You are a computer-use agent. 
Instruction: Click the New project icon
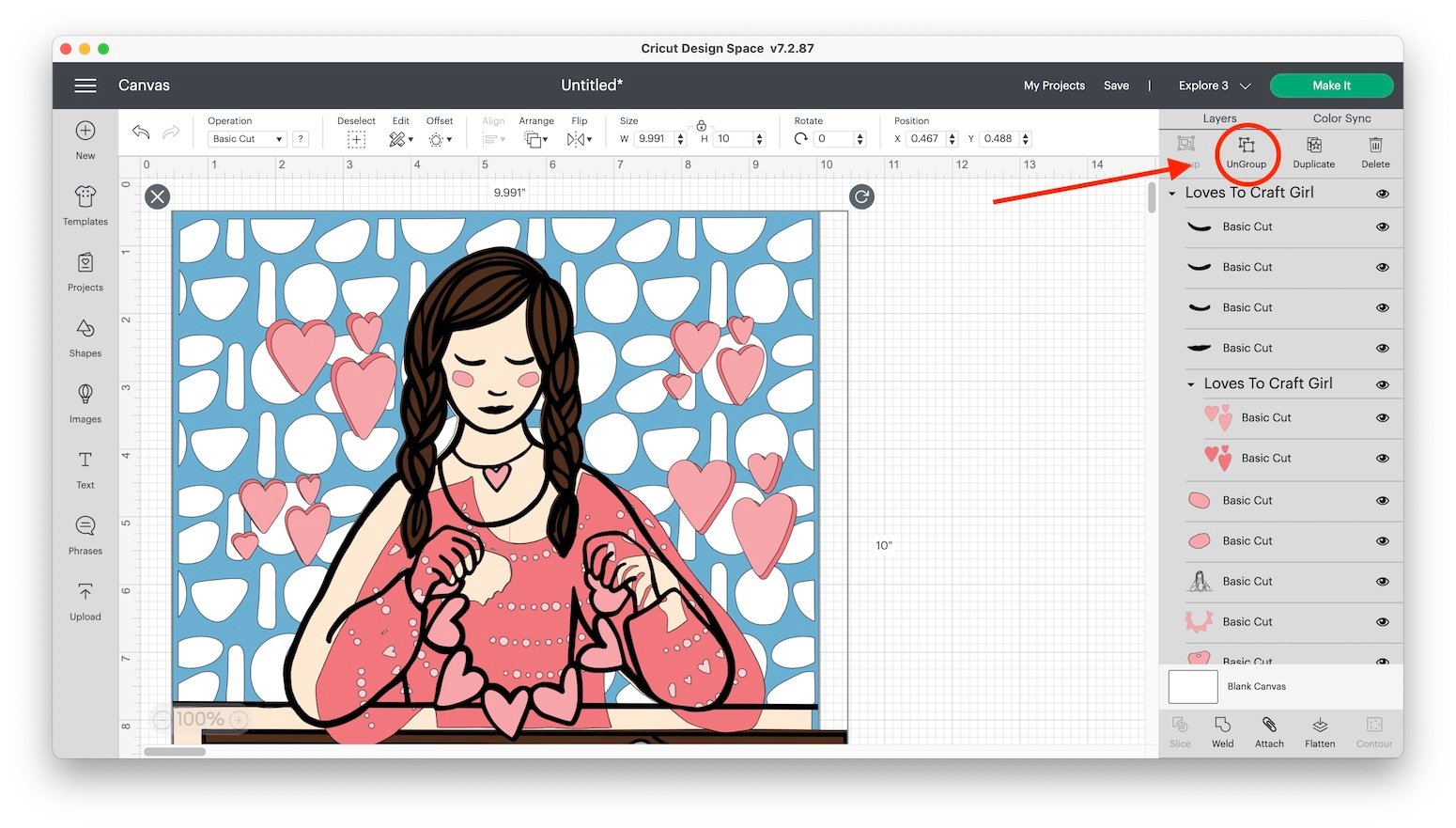[x=85, y=131]
